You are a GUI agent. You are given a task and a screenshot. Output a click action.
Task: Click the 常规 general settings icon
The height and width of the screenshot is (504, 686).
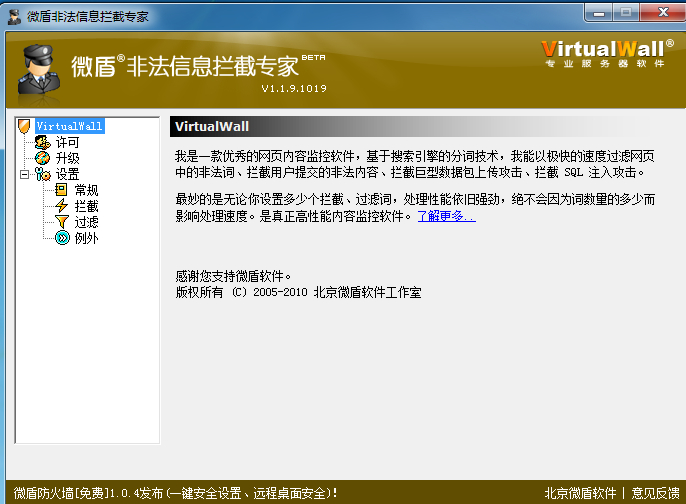(61, 190)
